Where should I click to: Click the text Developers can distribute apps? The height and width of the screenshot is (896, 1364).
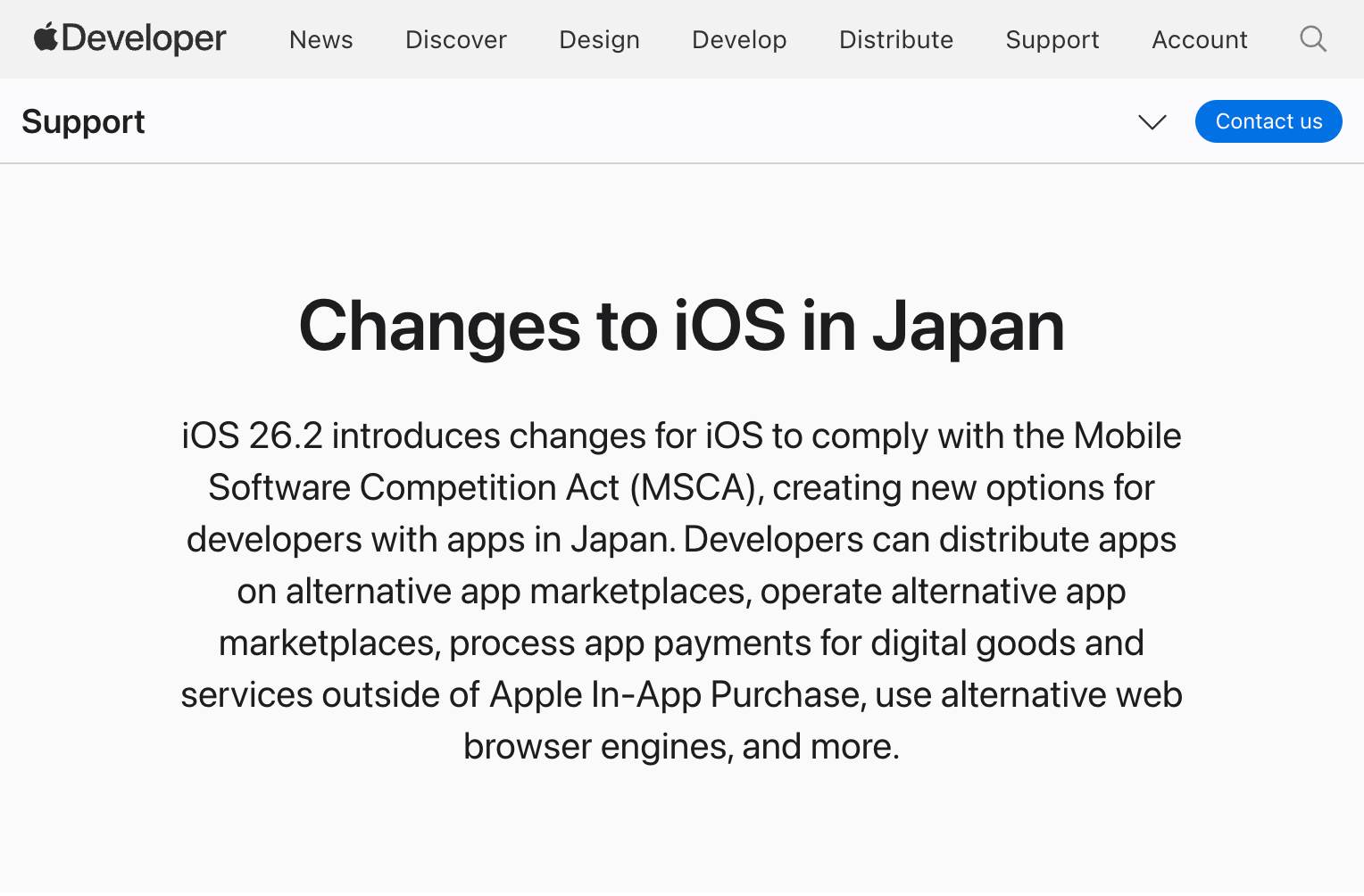pos(929,540)
